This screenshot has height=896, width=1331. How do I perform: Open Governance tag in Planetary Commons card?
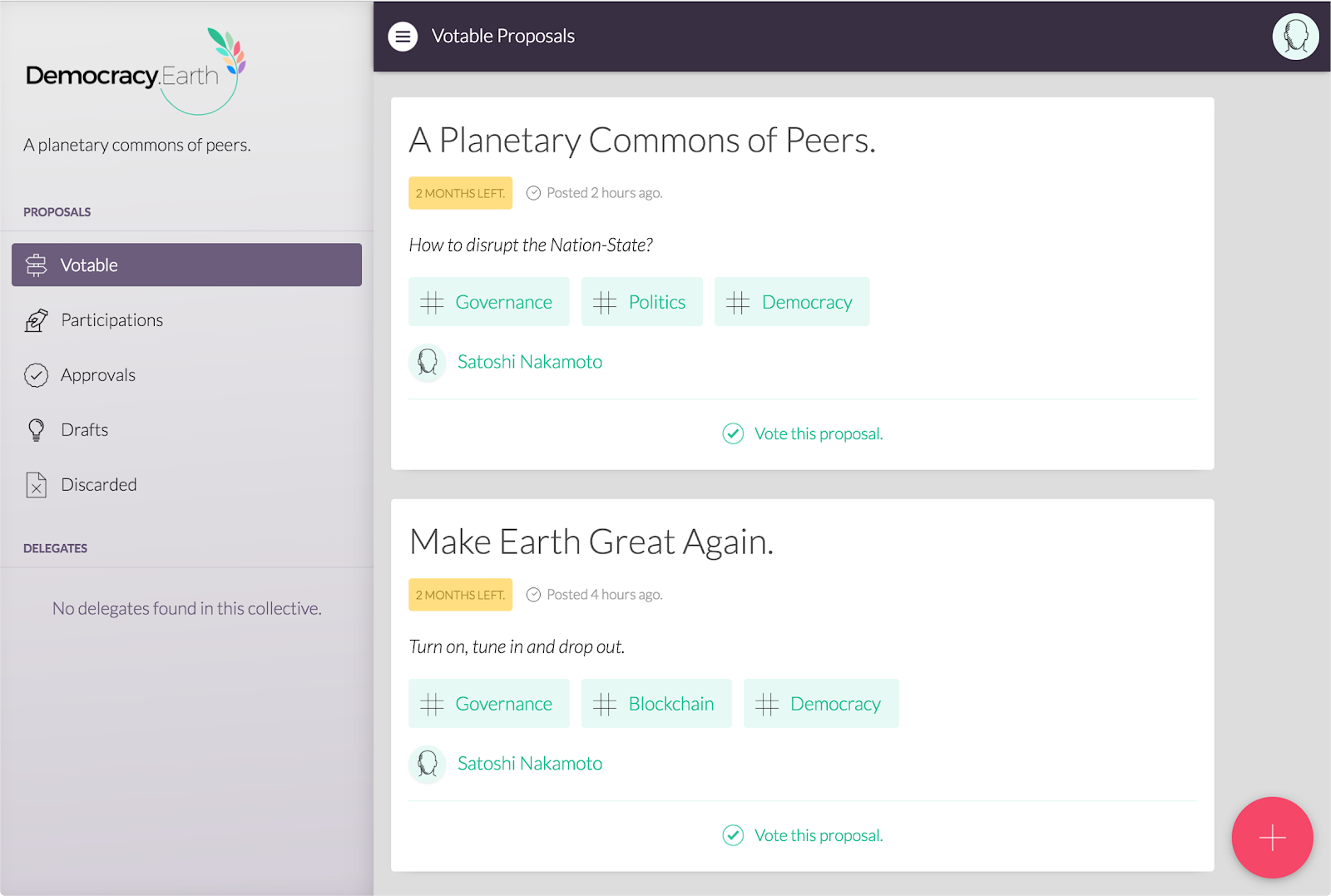(489, 302)
